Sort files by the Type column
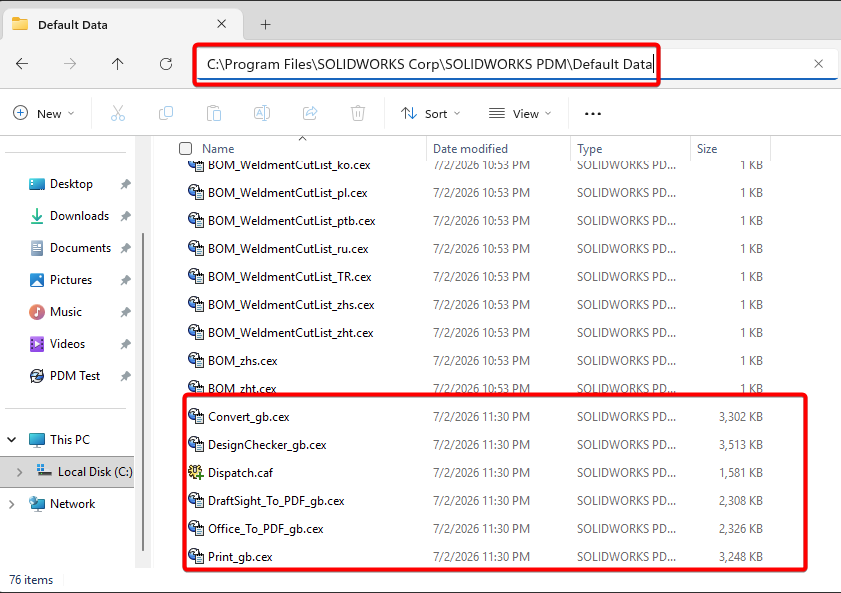Viewport: 841px width, 593px height. pos(589,149)
